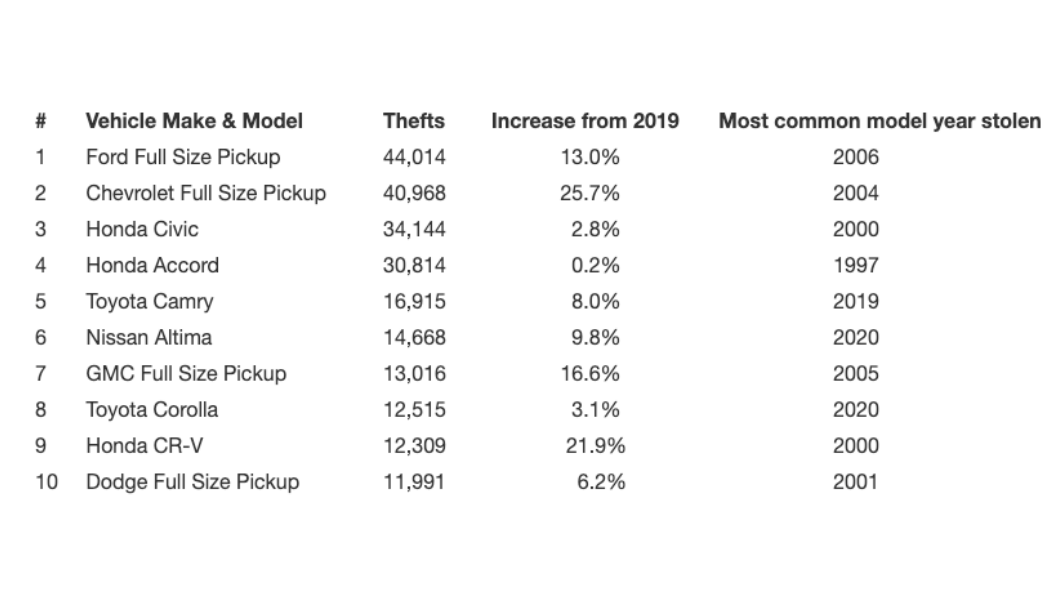The image size is (1060, 596).
Task: Click the Dodge Full Size Pickup entry
Action: (x=193, y=482)
